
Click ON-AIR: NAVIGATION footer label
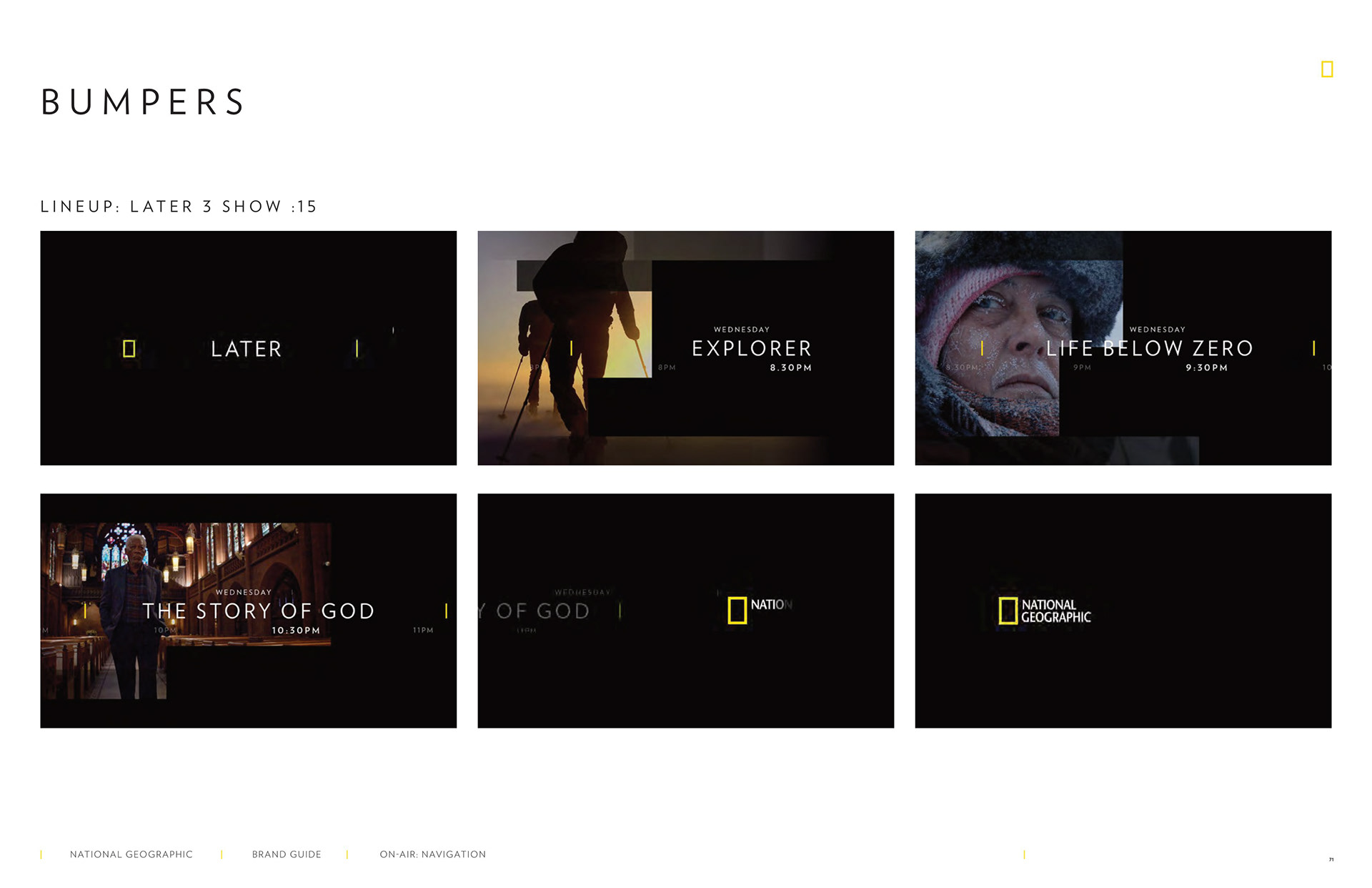[x=432, y=854]
